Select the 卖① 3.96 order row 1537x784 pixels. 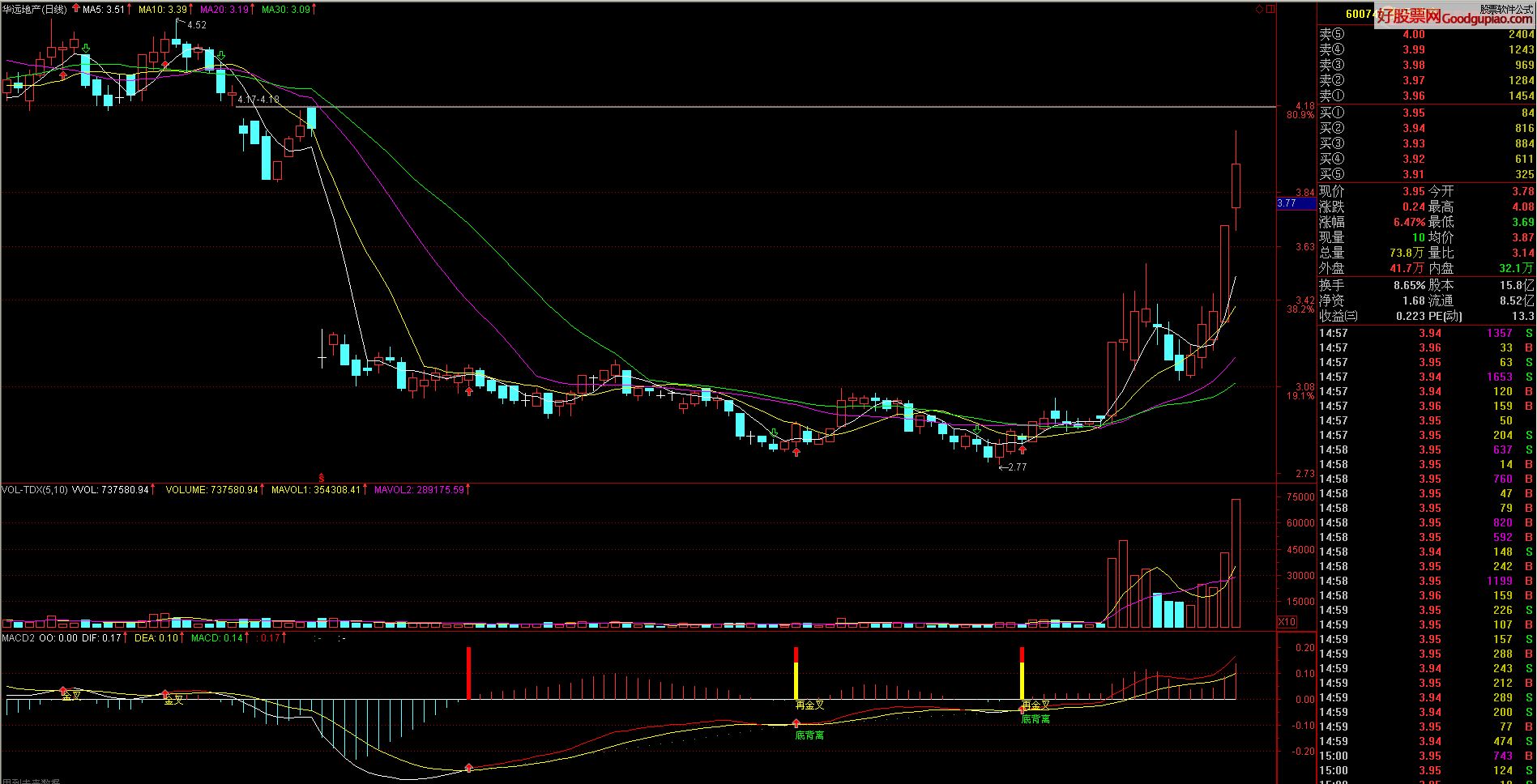pos(1426,96)
